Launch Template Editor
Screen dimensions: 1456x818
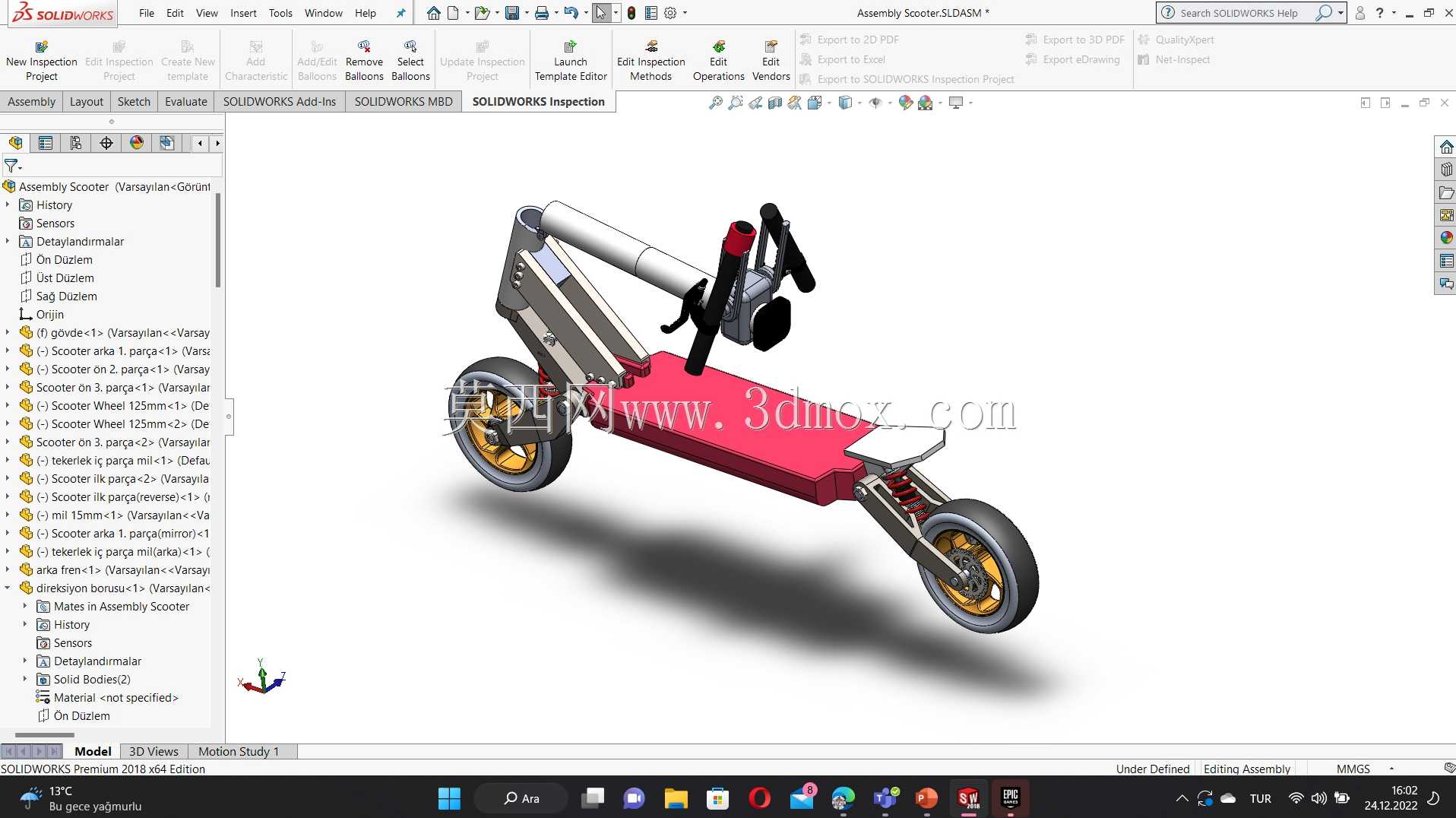[x=571, y=61]
